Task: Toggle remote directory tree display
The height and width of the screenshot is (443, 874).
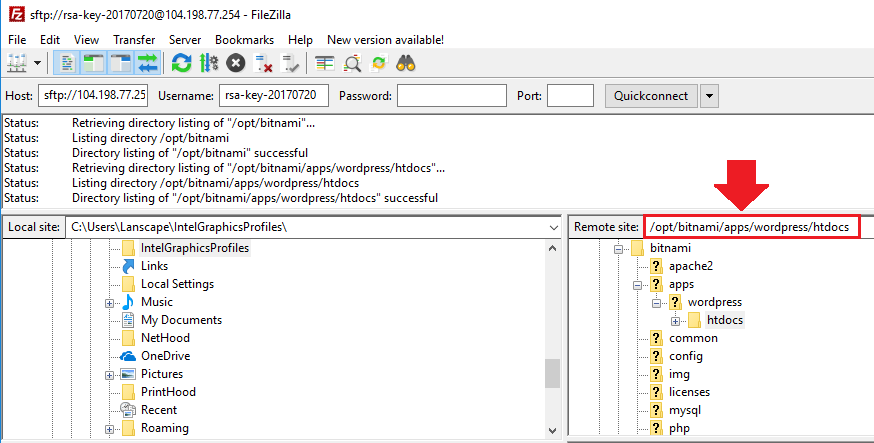Action: pyautogui.click(x=120, y=63)
